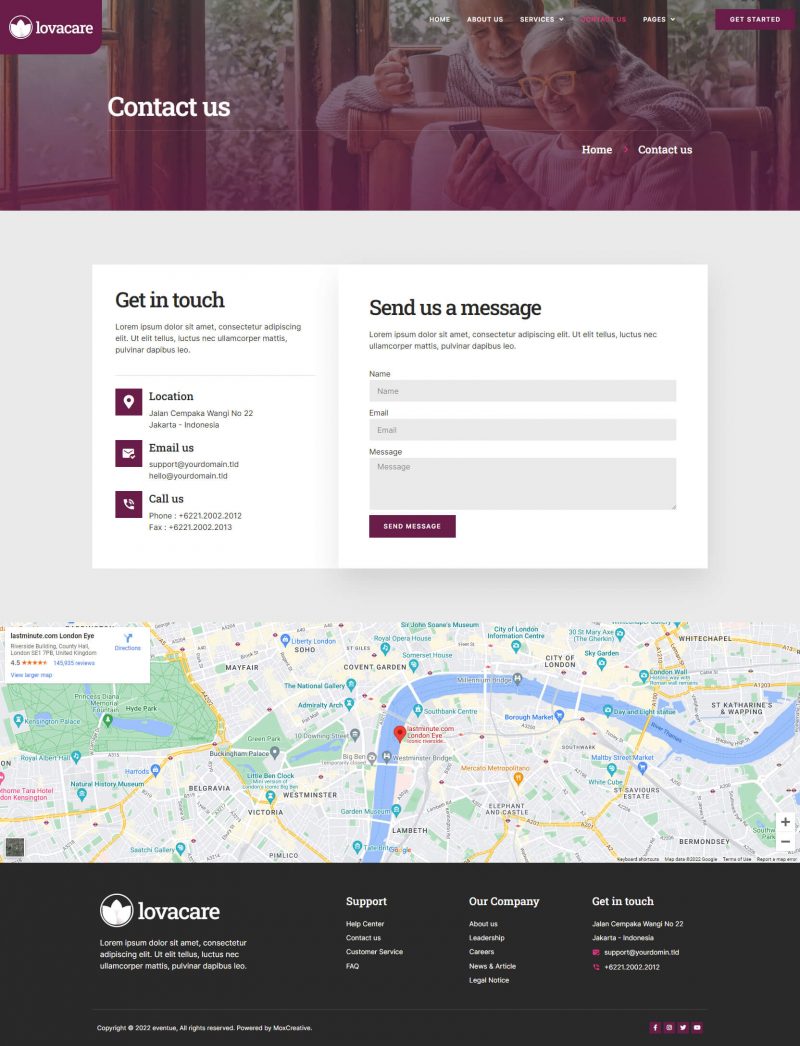Expand the Services dropdown menu
This screenshot has width=800, height=1046.
(541, 19)
